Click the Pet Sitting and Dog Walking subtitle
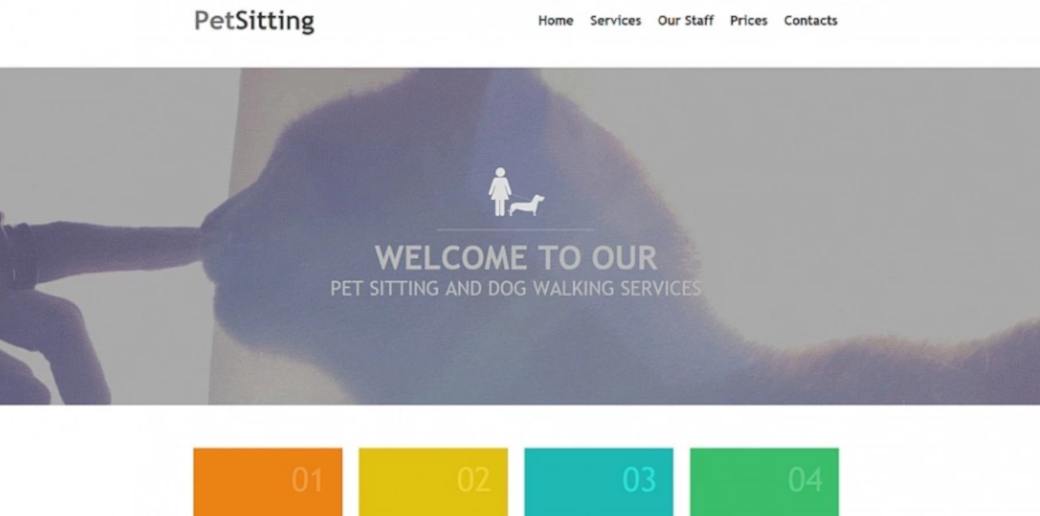Screen dimensions: 1040x516 [x=516, y=289]
